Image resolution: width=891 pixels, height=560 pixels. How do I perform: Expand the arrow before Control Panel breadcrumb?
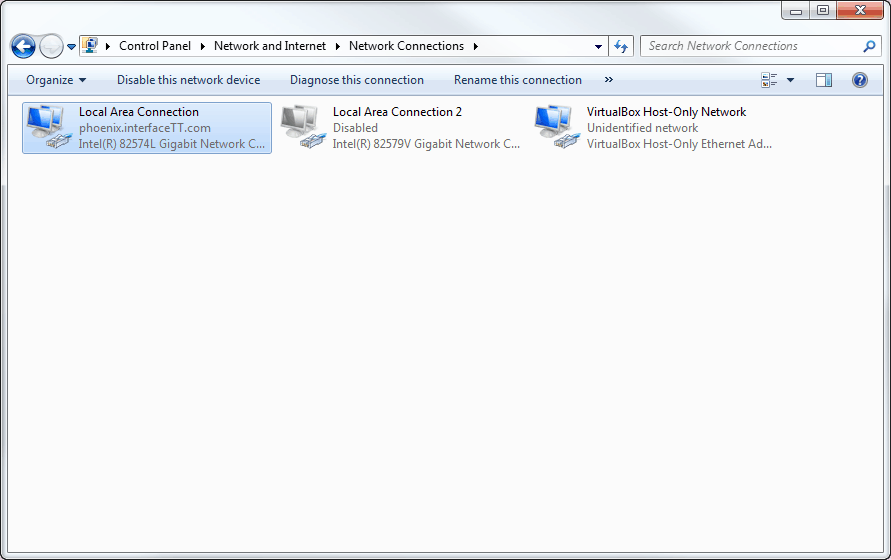point(108,46)
